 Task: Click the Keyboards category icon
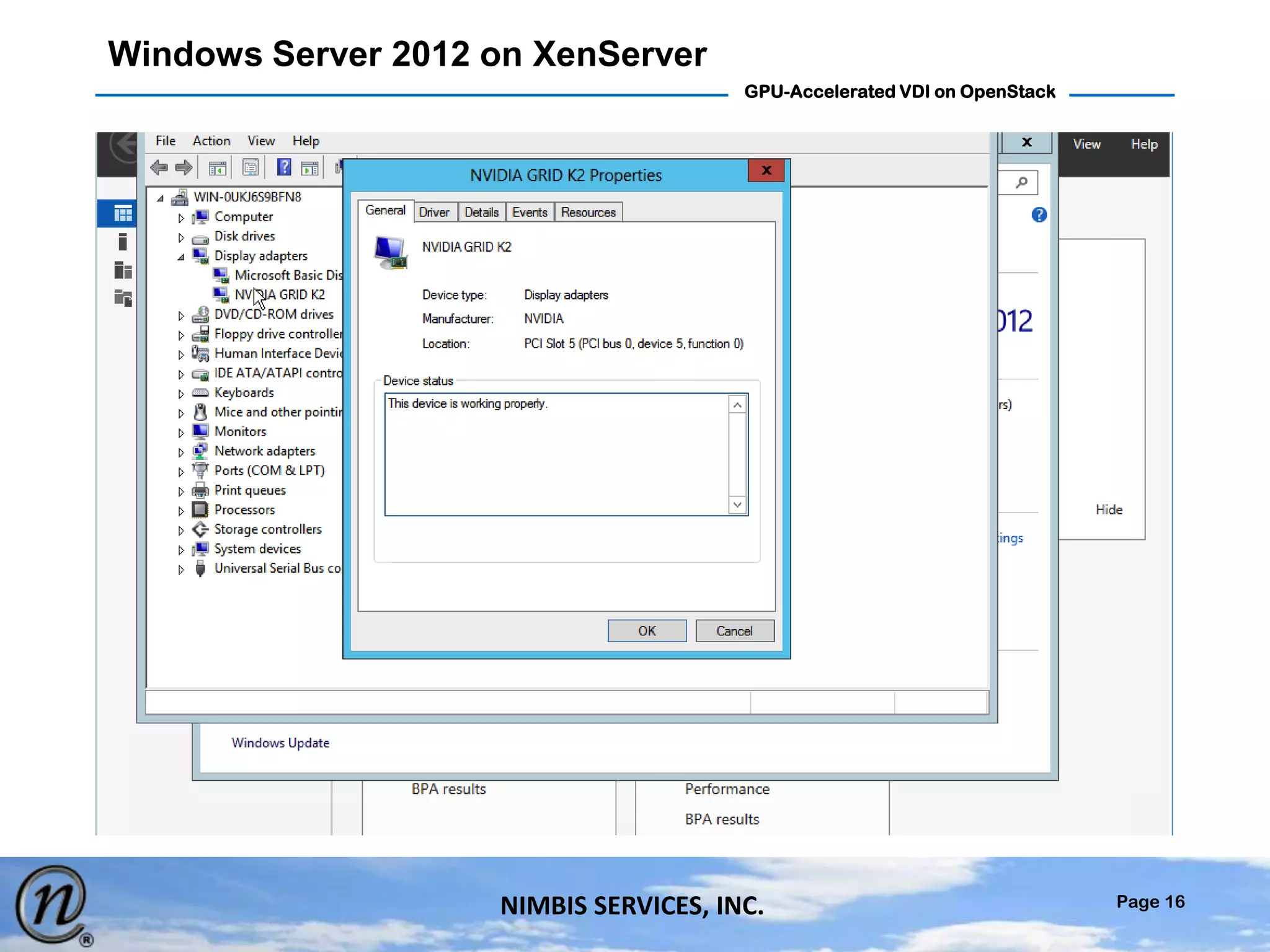click(x=200, y=393)
